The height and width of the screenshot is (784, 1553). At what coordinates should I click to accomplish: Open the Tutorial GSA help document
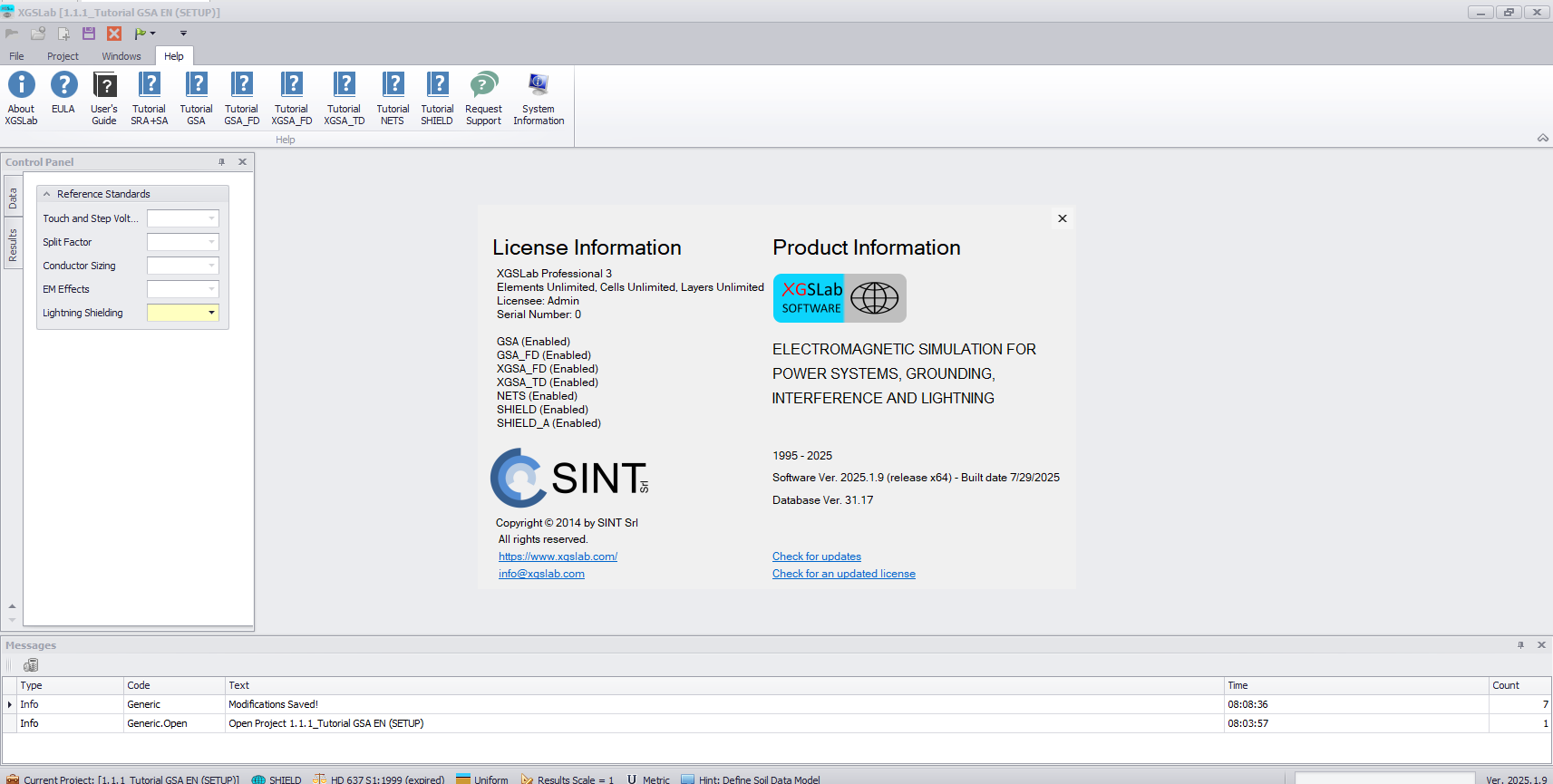(196, 98)
